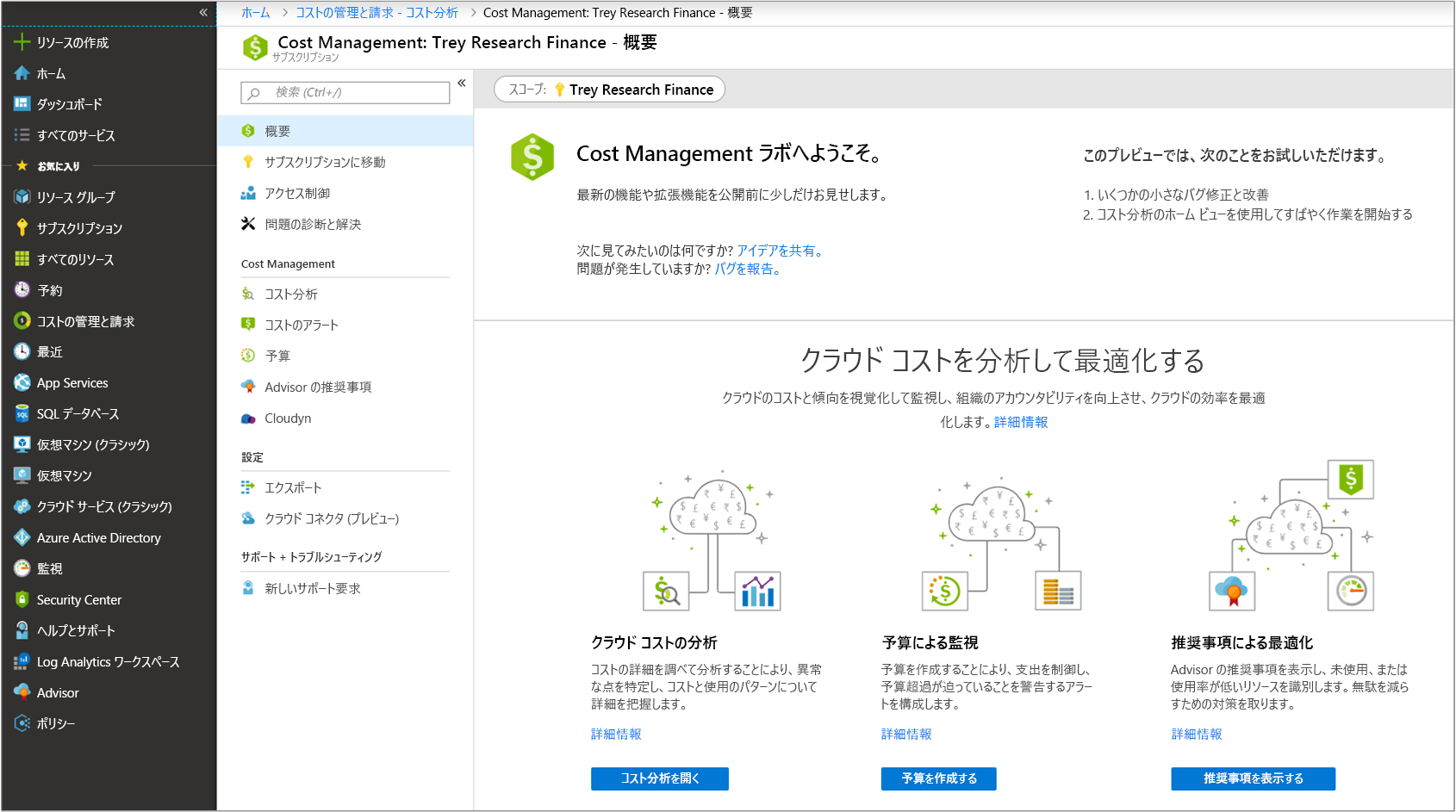
Task: Open the コストの管理と請求 icon
Action: click(22, 321)
